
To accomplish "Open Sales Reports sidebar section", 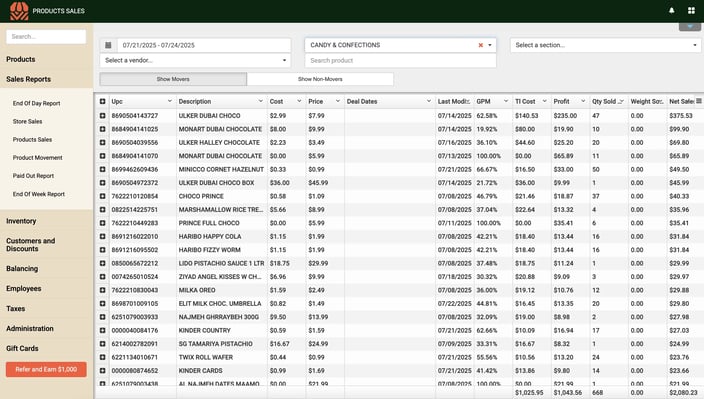I will (28, 79).
